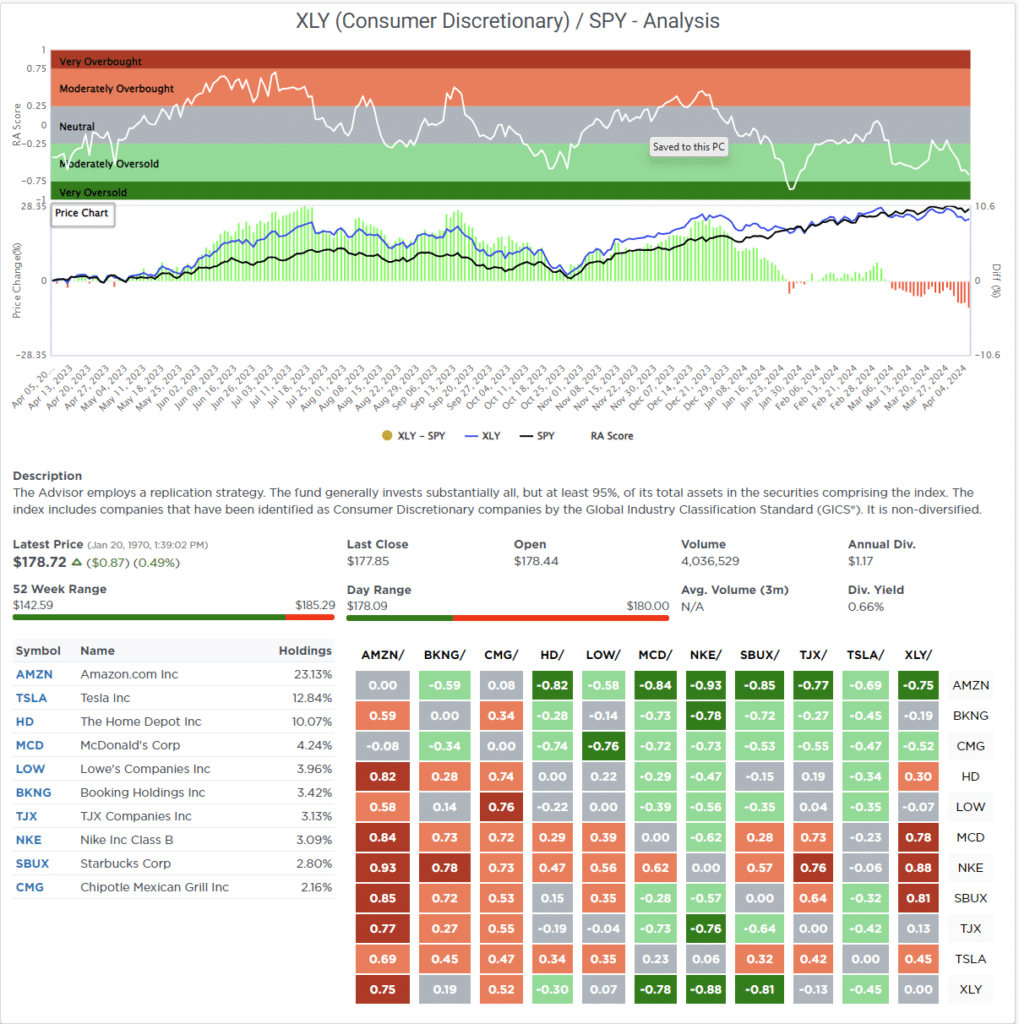Viewport: 1019px width, 1024px height.
Task: Click the gold XLY – SPY legend dot
Action: (387, 436)
